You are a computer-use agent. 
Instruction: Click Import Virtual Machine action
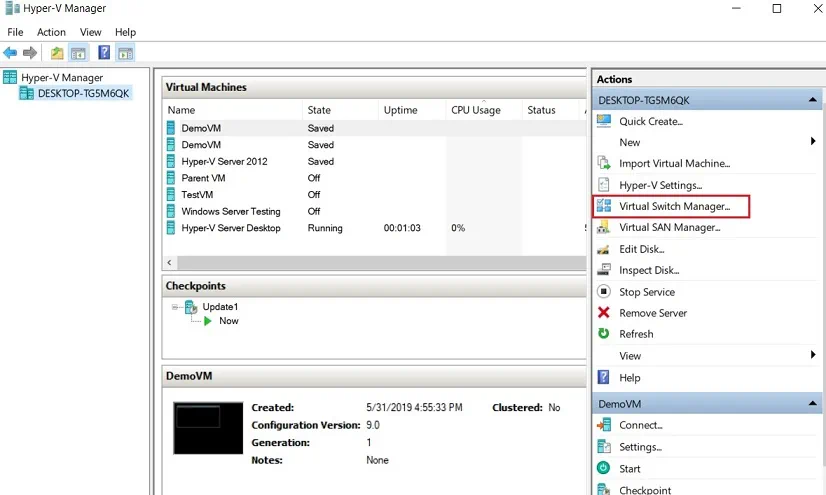pos(674,163)
